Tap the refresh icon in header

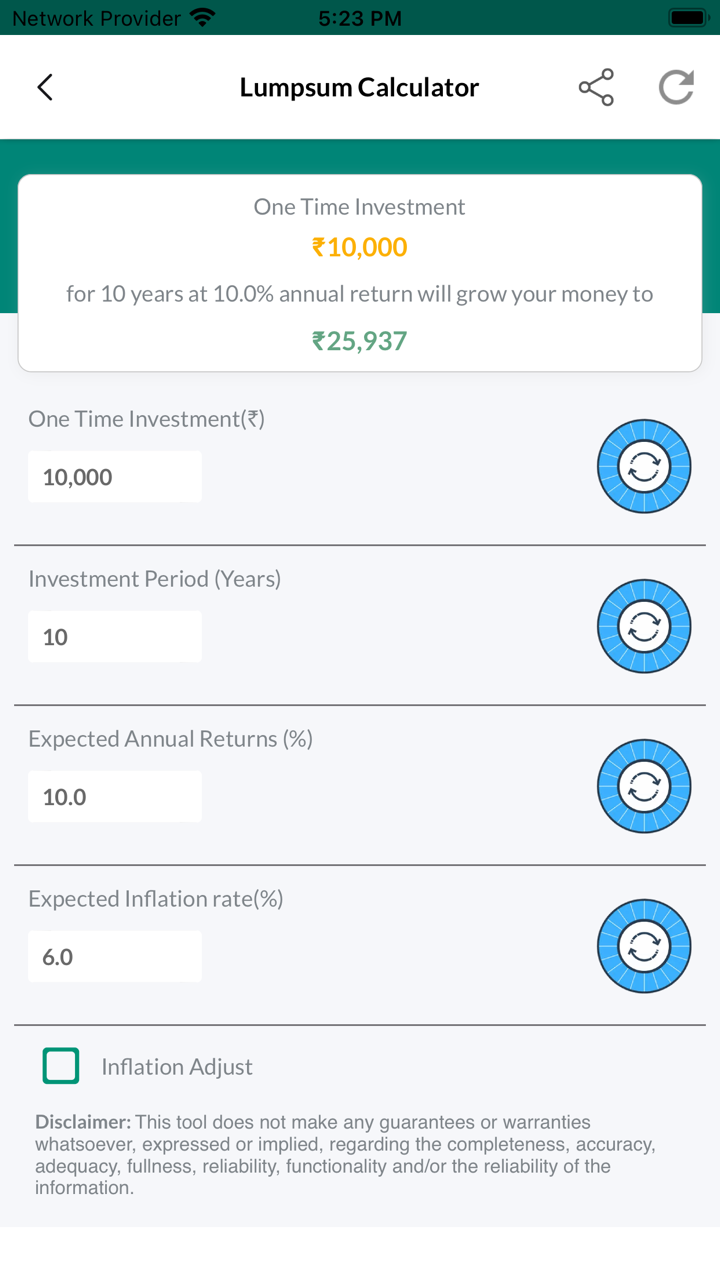(676, 88)
